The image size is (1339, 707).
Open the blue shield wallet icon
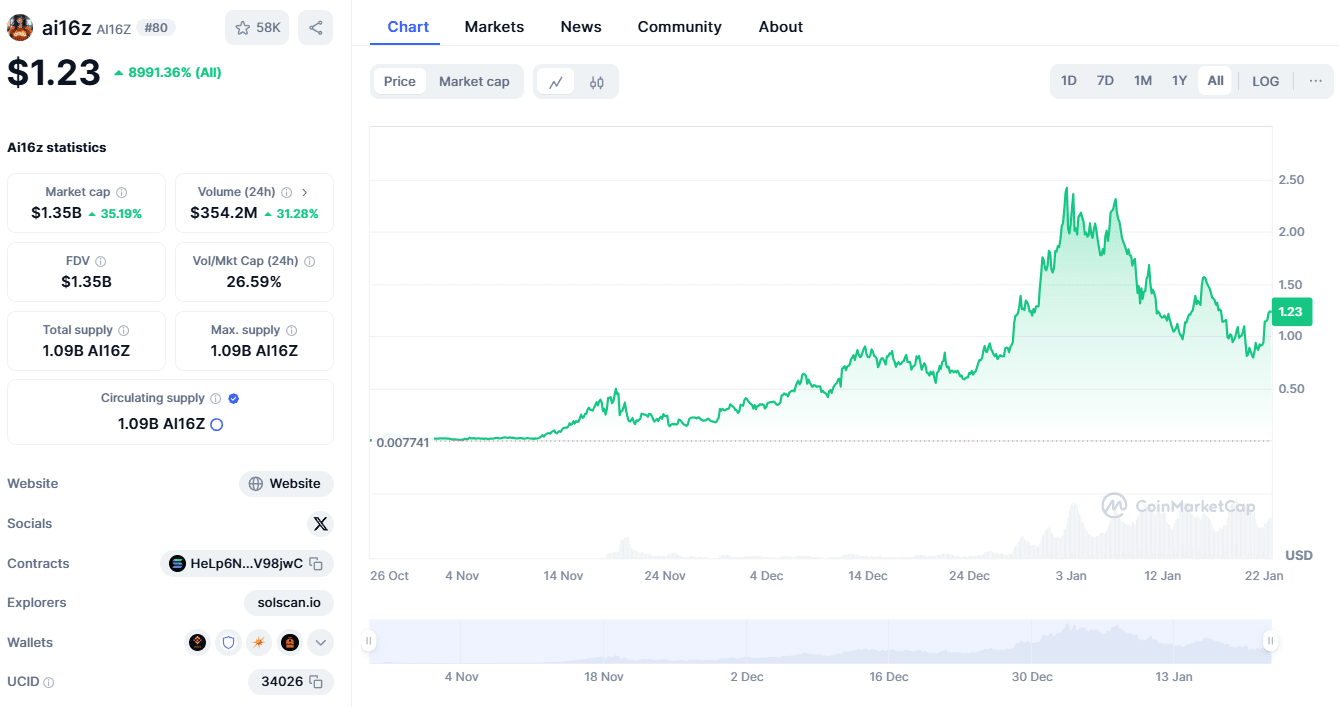pos(229,643)
